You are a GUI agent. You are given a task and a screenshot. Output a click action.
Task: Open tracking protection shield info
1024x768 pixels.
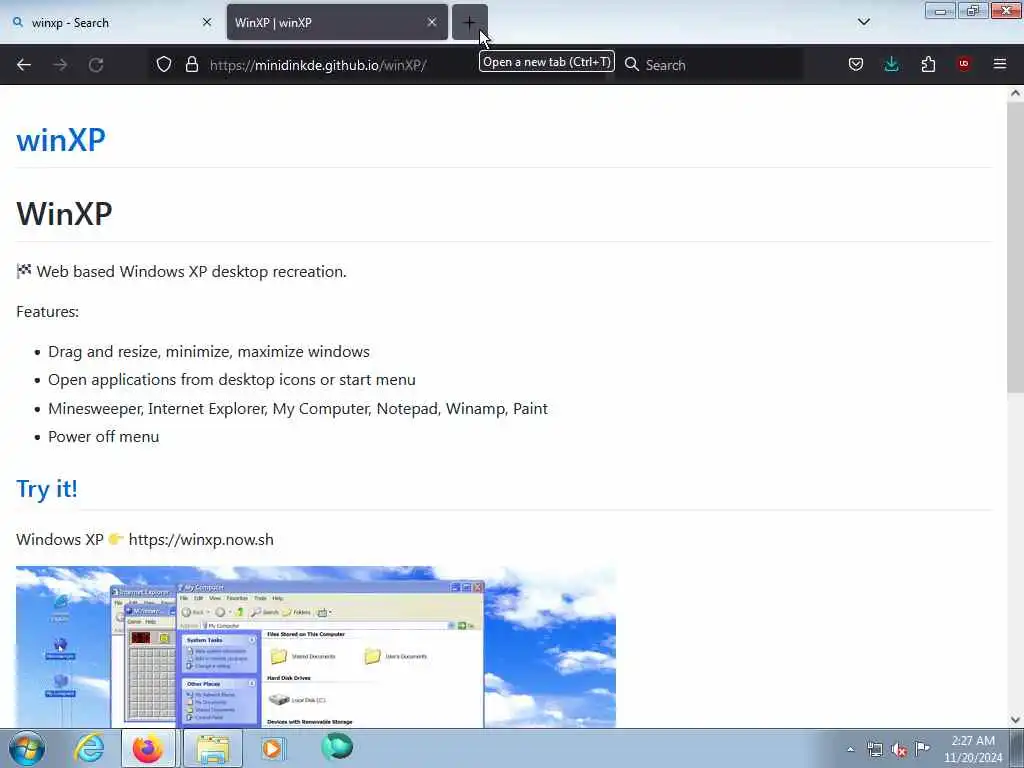click(164, 65)
